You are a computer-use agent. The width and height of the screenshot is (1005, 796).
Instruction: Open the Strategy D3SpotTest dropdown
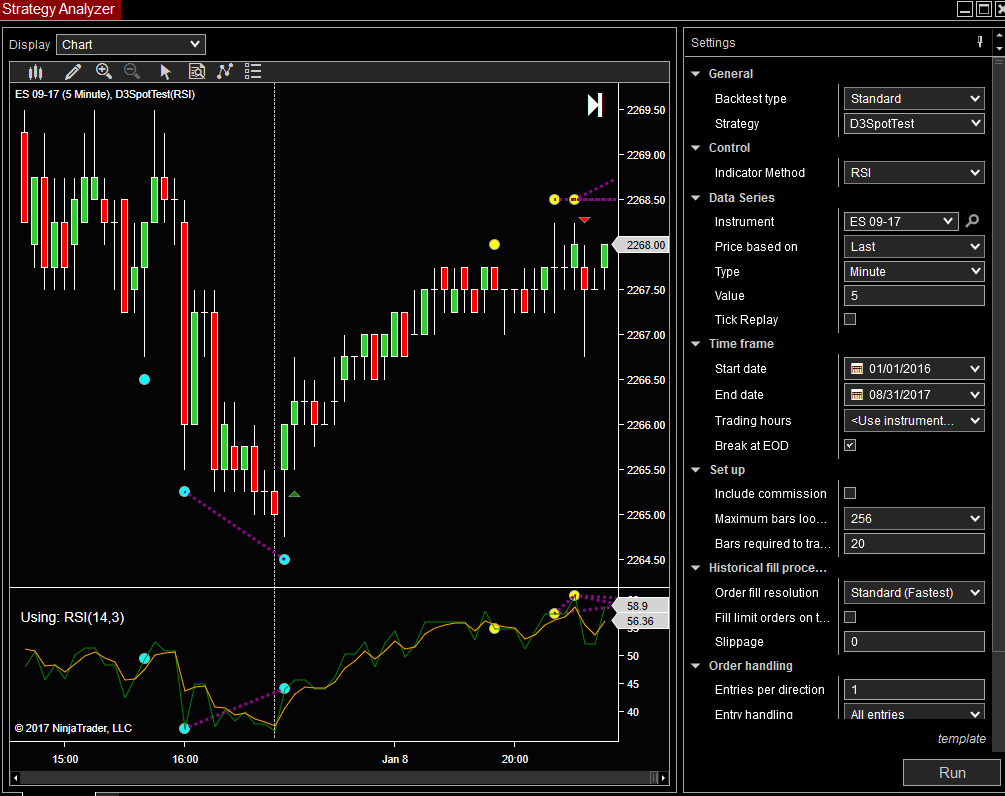click(914, 123)
